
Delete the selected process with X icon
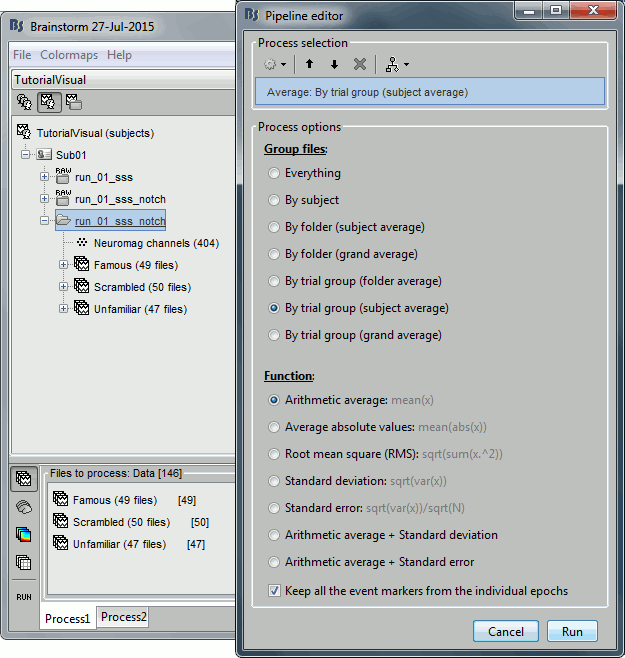(x=360, y=64)
